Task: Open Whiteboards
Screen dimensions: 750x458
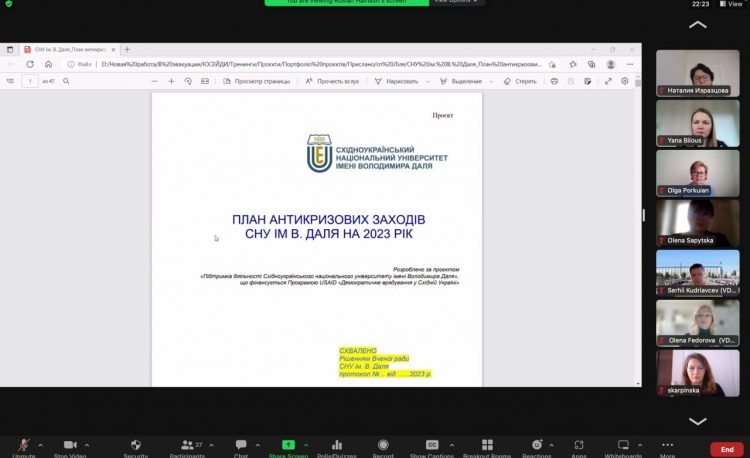Action: [623, 448]
